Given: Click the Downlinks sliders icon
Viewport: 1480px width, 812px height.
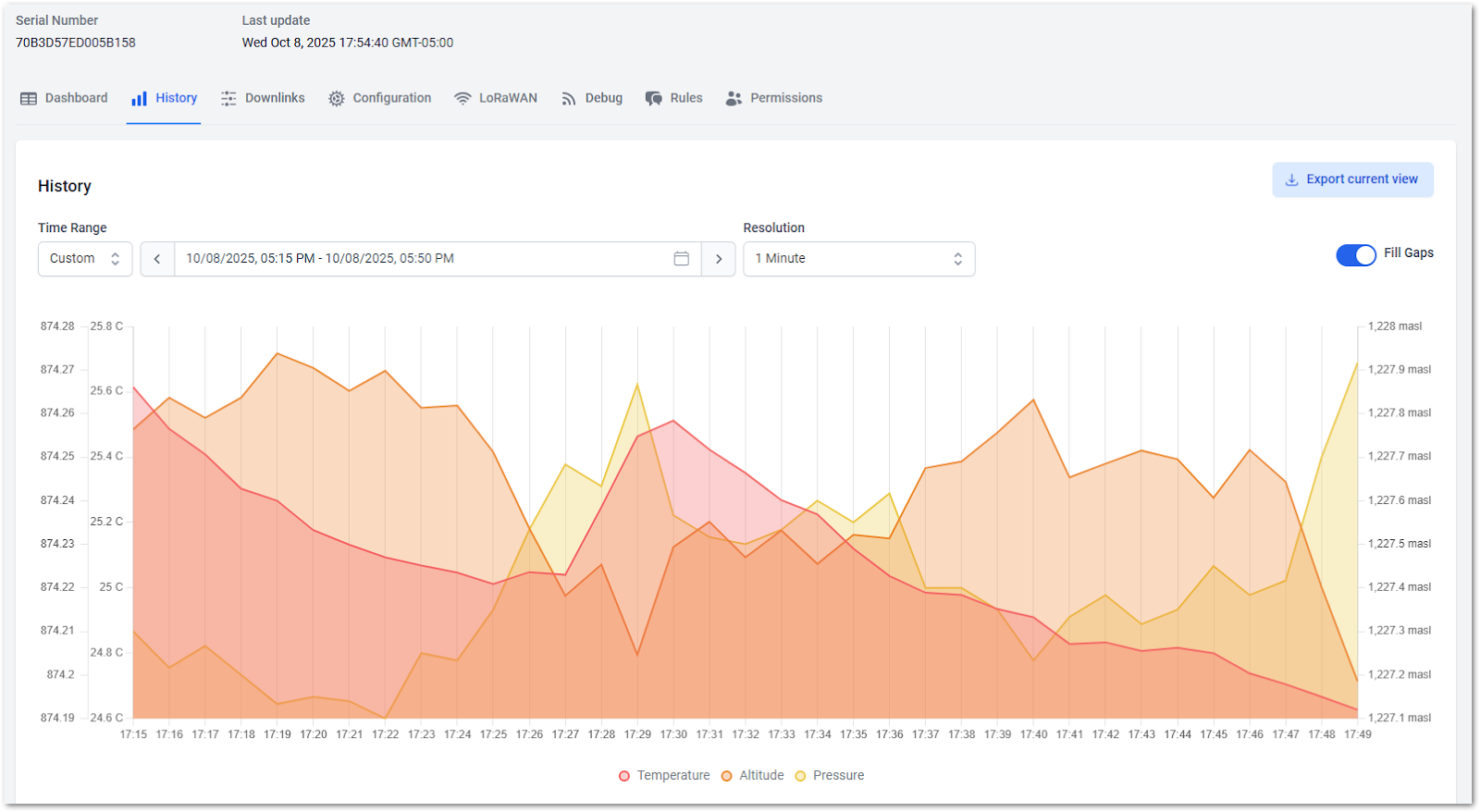Looking at the screenshot, I should click(x=228, y=99).
